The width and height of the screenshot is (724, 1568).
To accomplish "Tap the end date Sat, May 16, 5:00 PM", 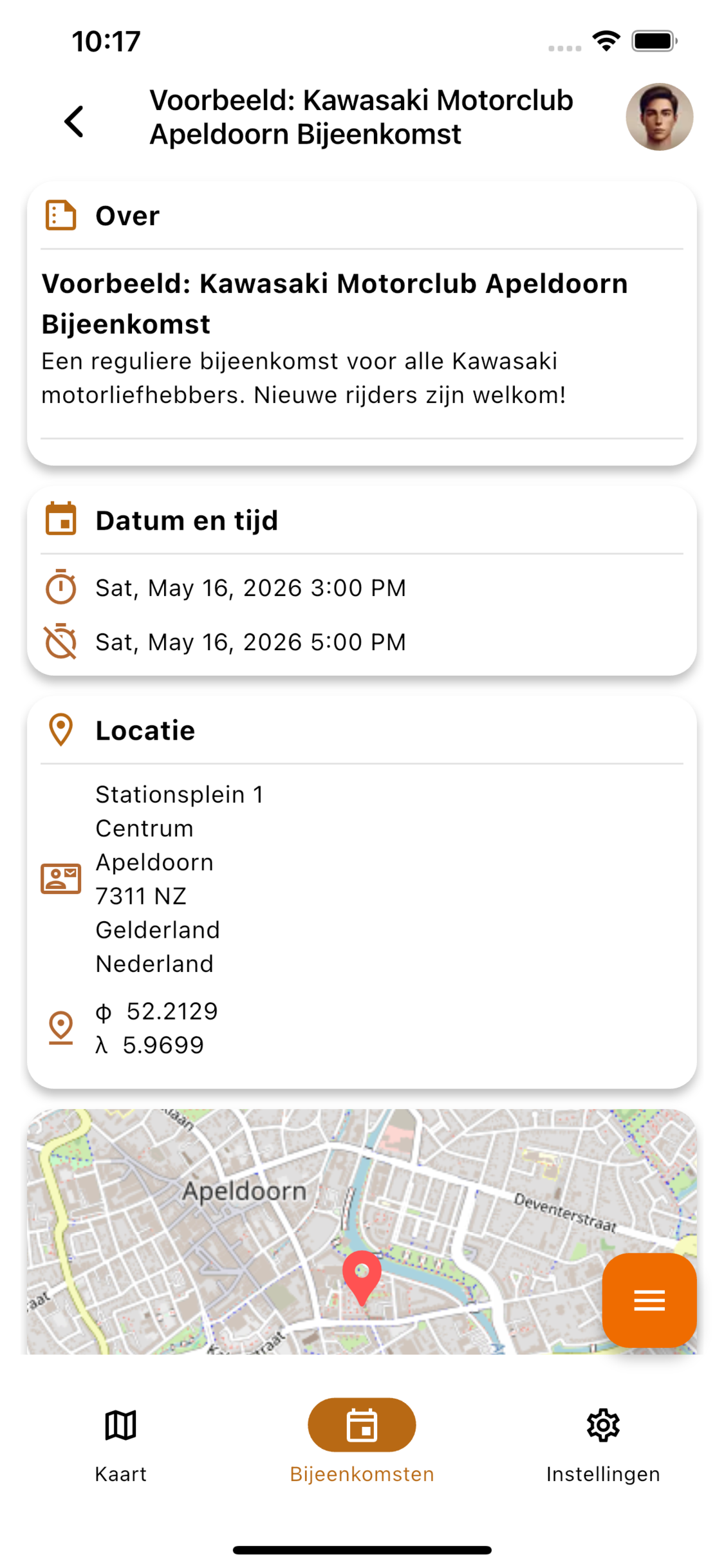I will tap(251, 642).
